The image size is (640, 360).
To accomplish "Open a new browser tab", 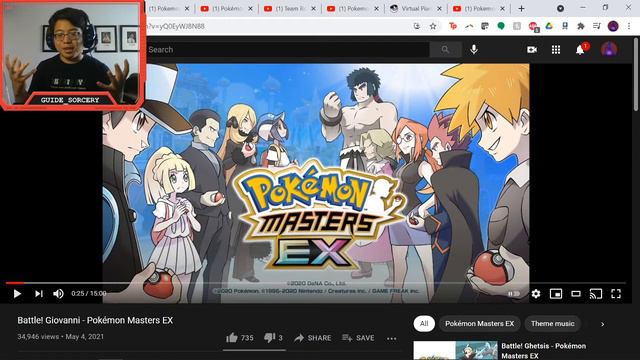I will click(521, 9).
